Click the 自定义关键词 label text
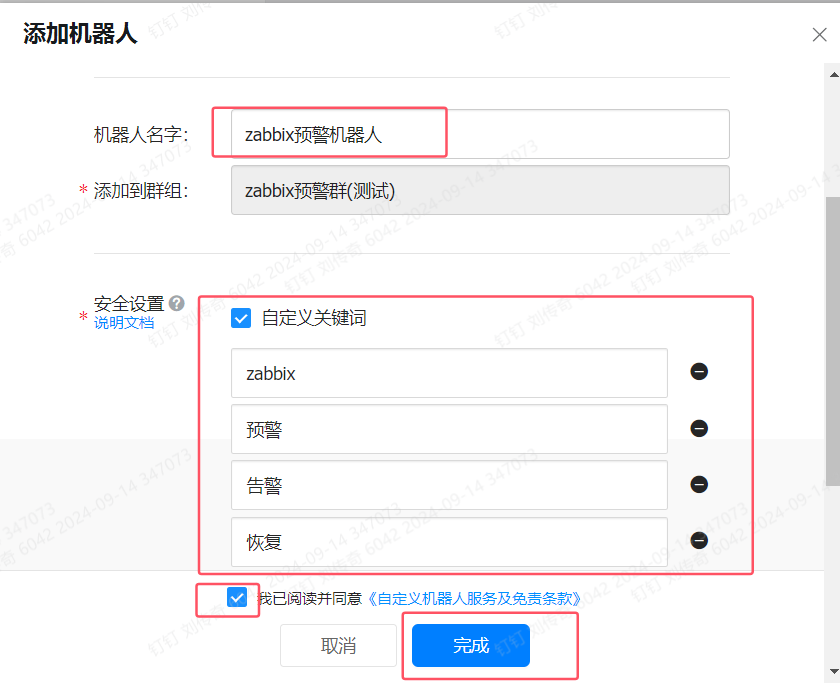 point(314,318)
